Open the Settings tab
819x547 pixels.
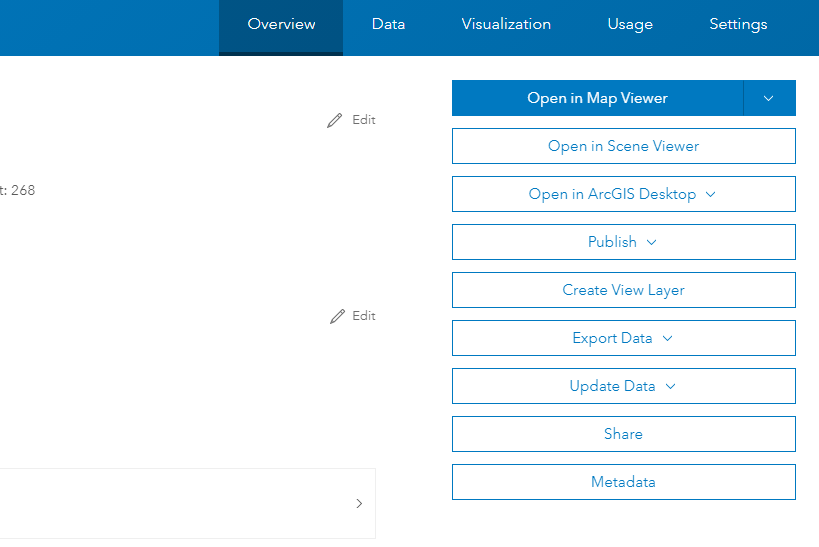738,24
